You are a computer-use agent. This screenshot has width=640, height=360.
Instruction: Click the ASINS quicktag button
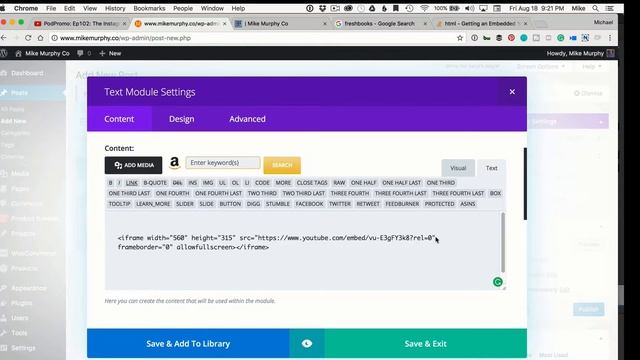[468, 204]
